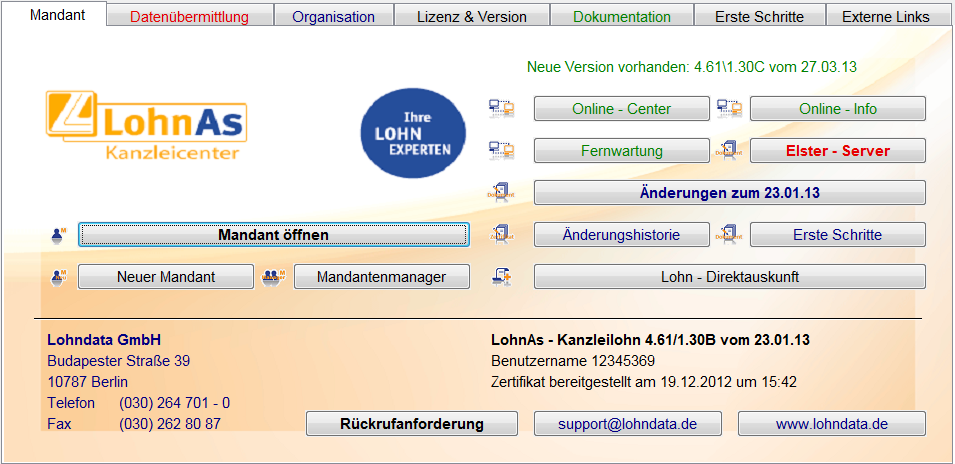Click the group icon beside Mandantenmanager
955x464 pixels.
(x=273, y=277)
